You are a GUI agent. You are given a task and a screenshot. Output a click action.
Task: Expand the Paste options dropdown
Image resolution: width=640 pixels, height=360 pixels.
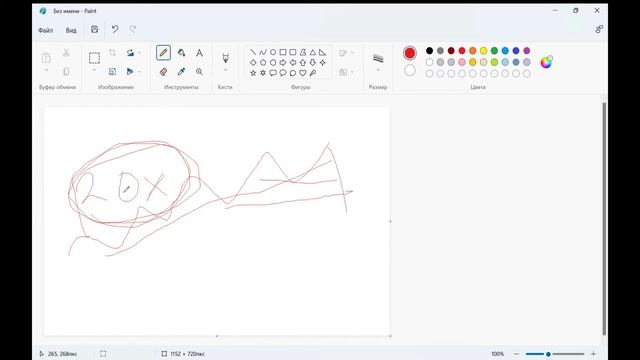[46, 70]
